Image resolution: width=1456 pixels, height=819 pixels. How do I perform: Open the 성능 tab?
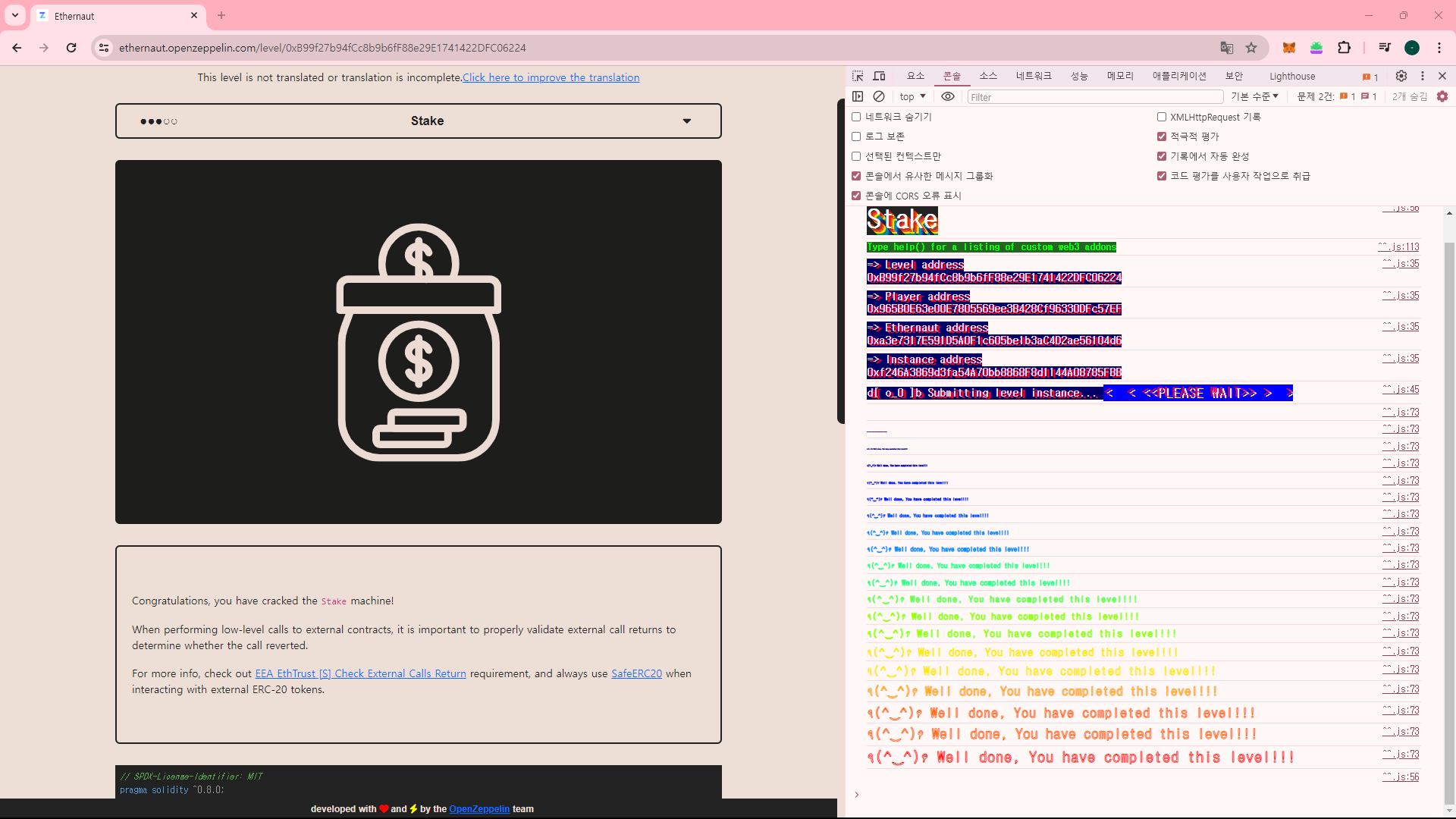(x=1079, y=76)
